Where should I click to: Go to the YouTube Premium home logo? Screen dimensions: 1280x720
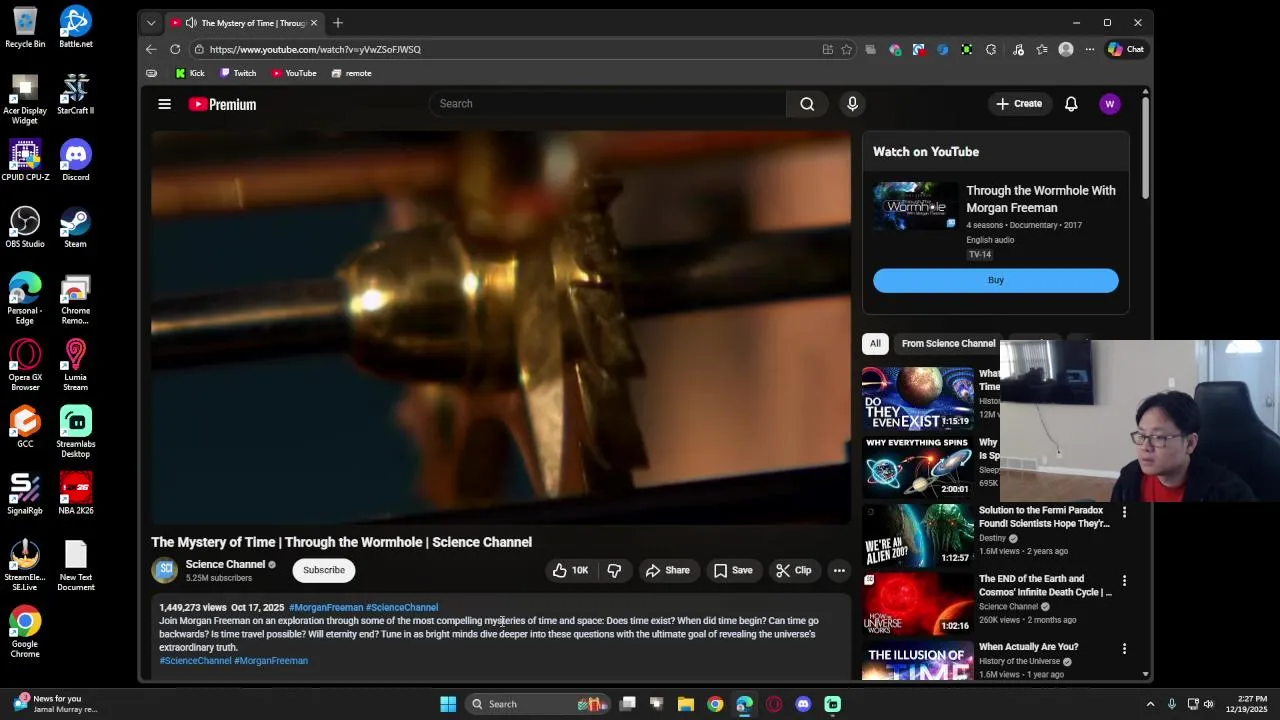pos(222,104)
